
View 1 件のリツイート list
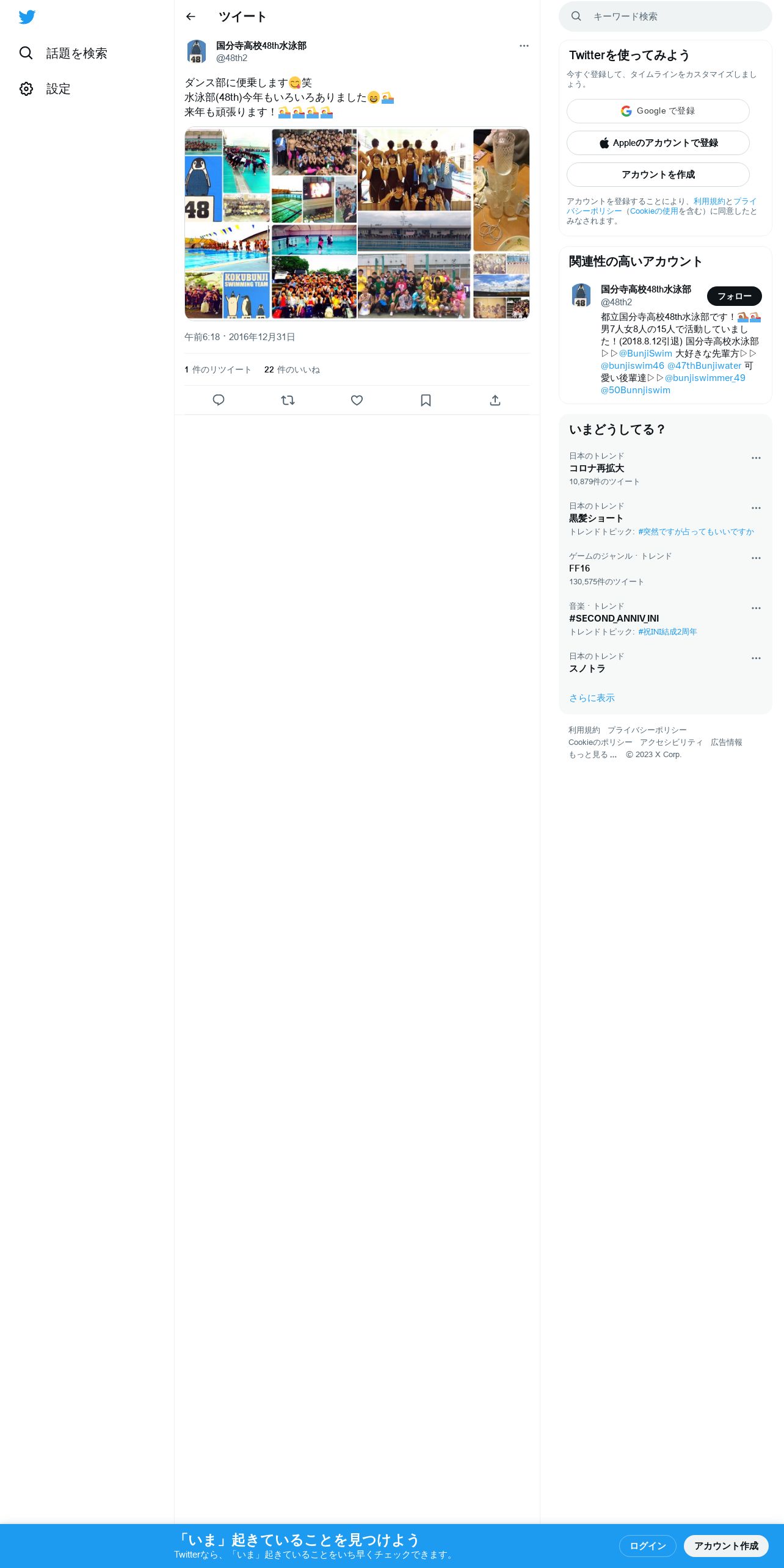click(218, 369)
